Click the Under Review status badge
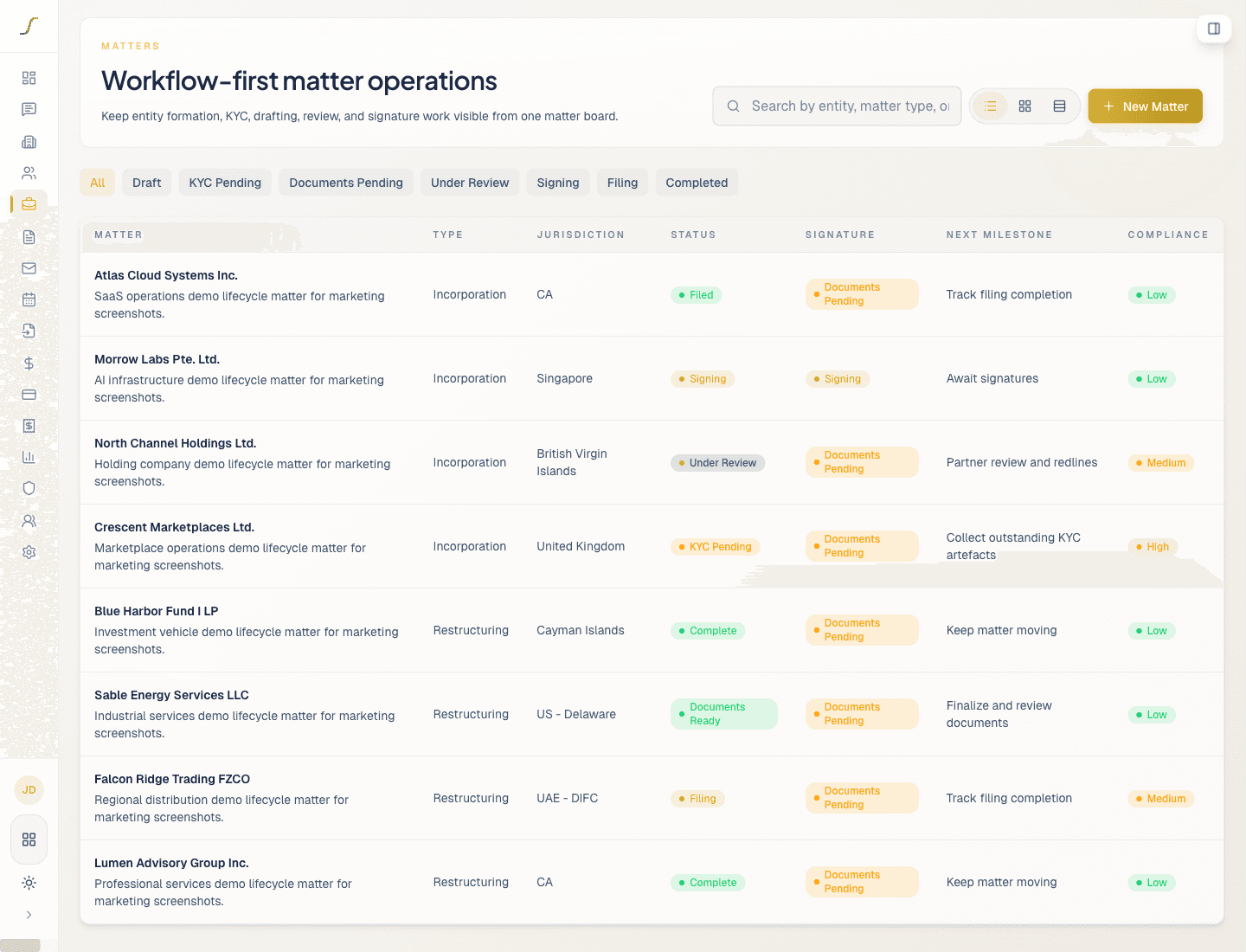Image resolution: width=1246 pixels, height=952 pixels. (717, 463)
